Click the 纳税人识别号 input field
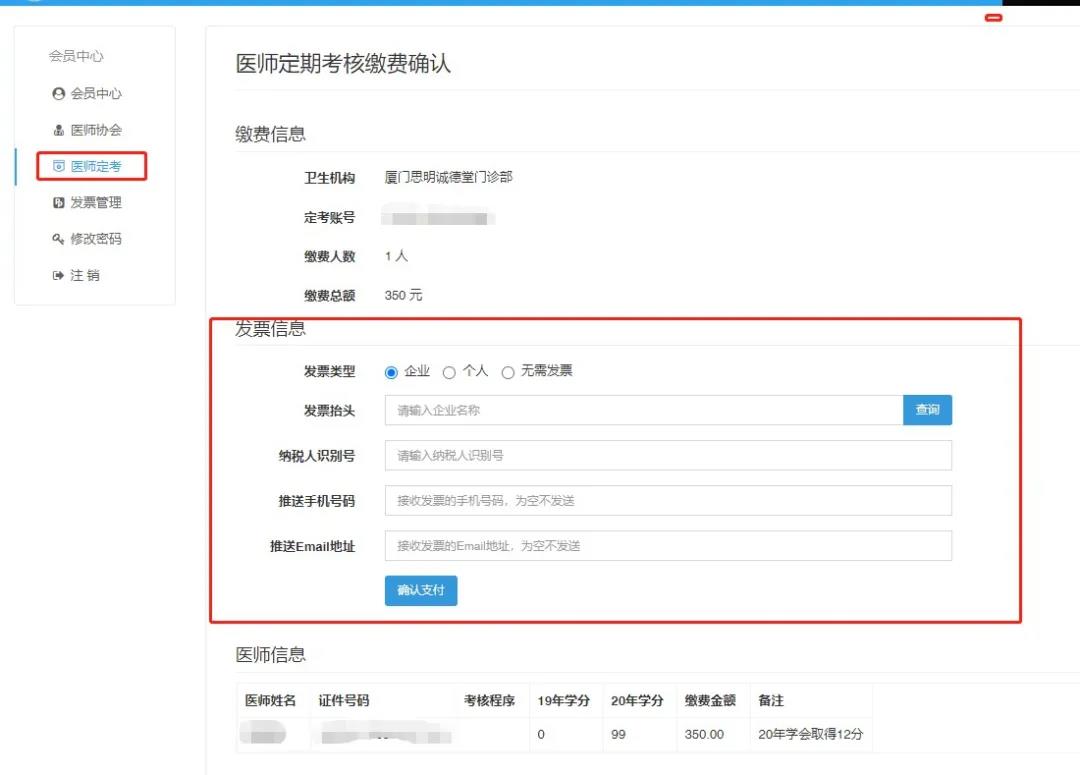 tap(667, 455)
